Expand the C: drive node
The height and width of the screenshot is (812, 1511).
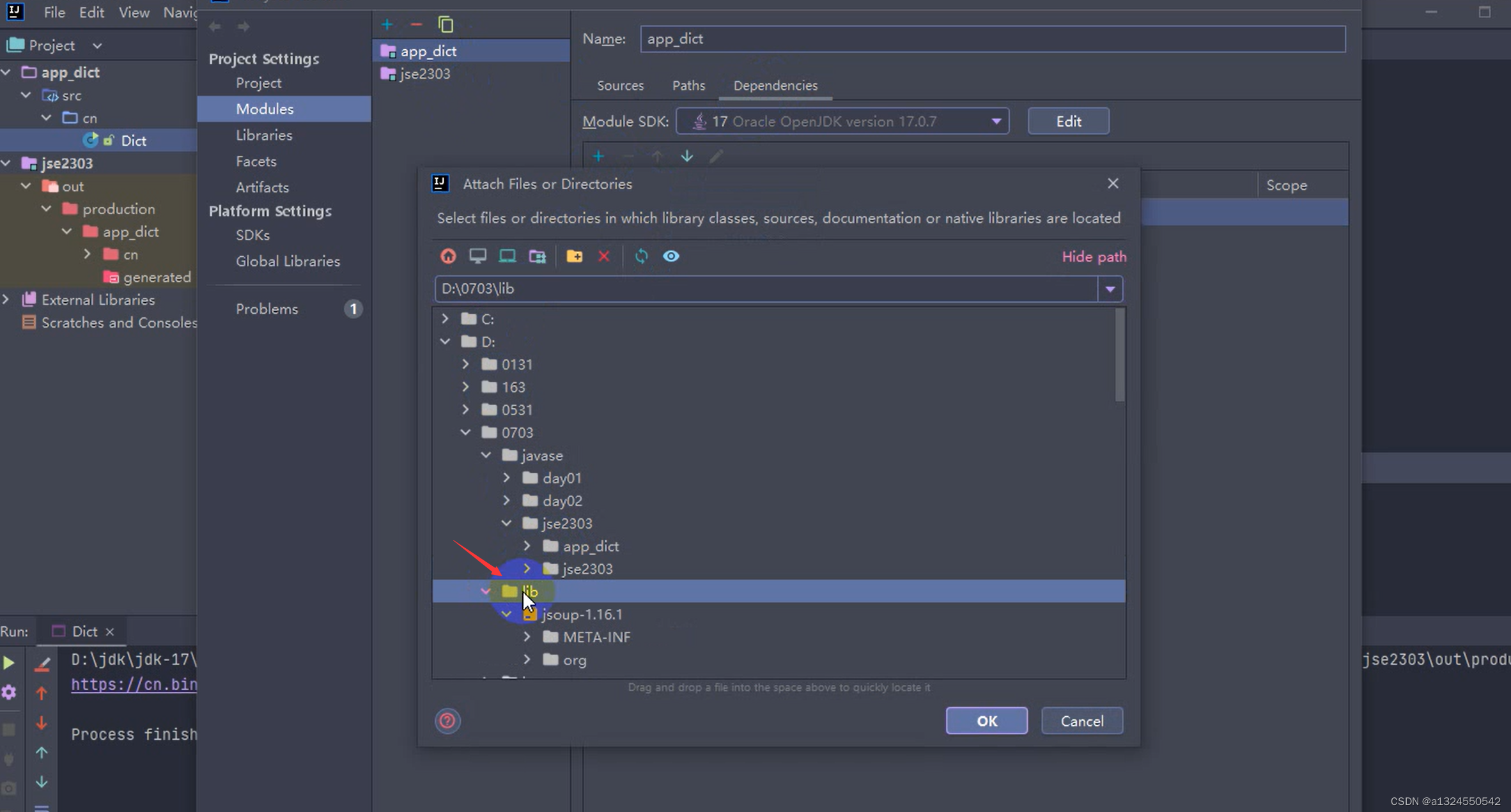tap(446, 319)
